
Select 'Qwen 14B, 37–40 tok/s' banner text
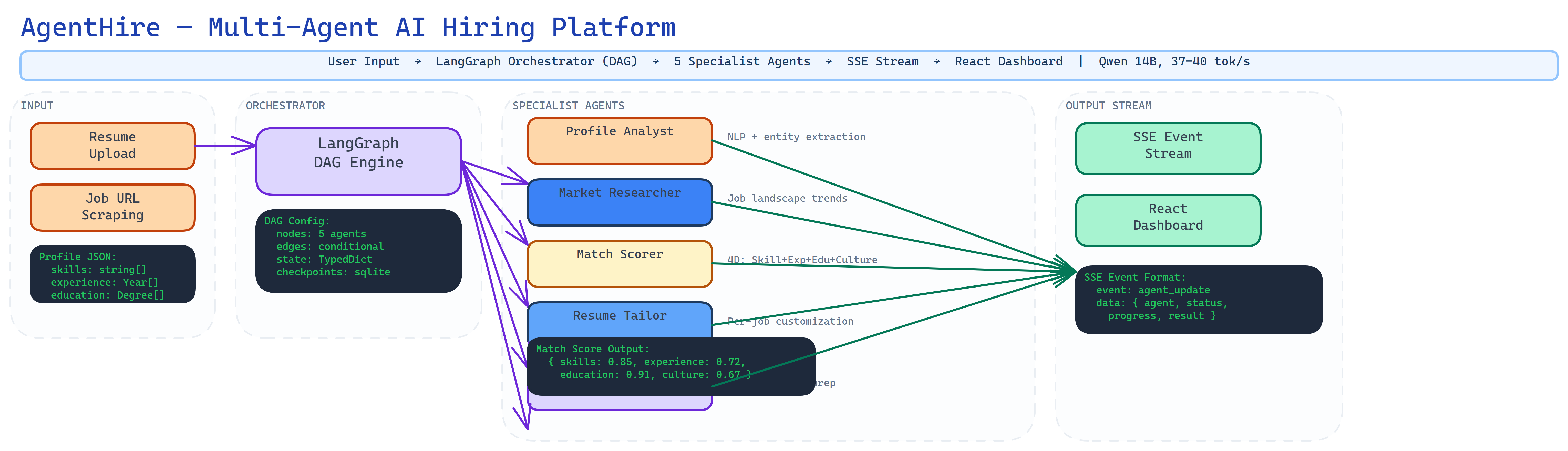1174,61
